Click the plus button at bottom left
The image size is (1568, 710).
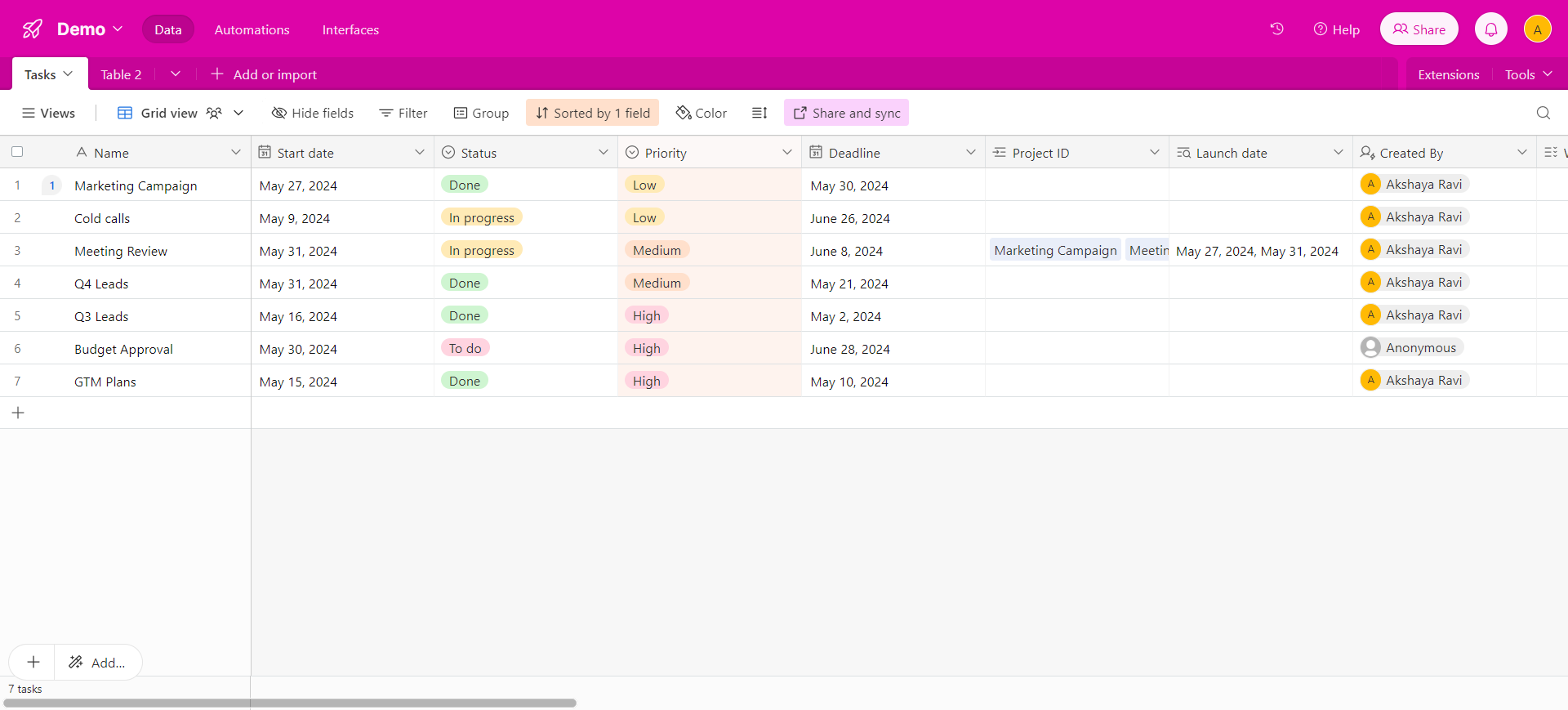point(33,662)
